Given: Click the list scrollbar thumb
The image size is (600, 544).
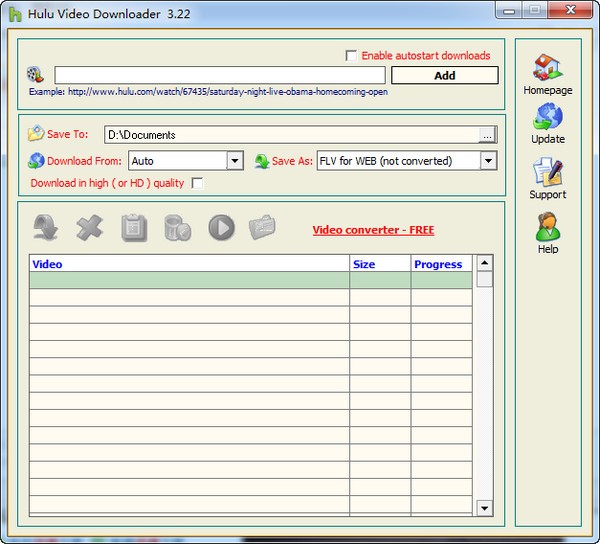Looking at the screenshot, I should pos(484,279).
